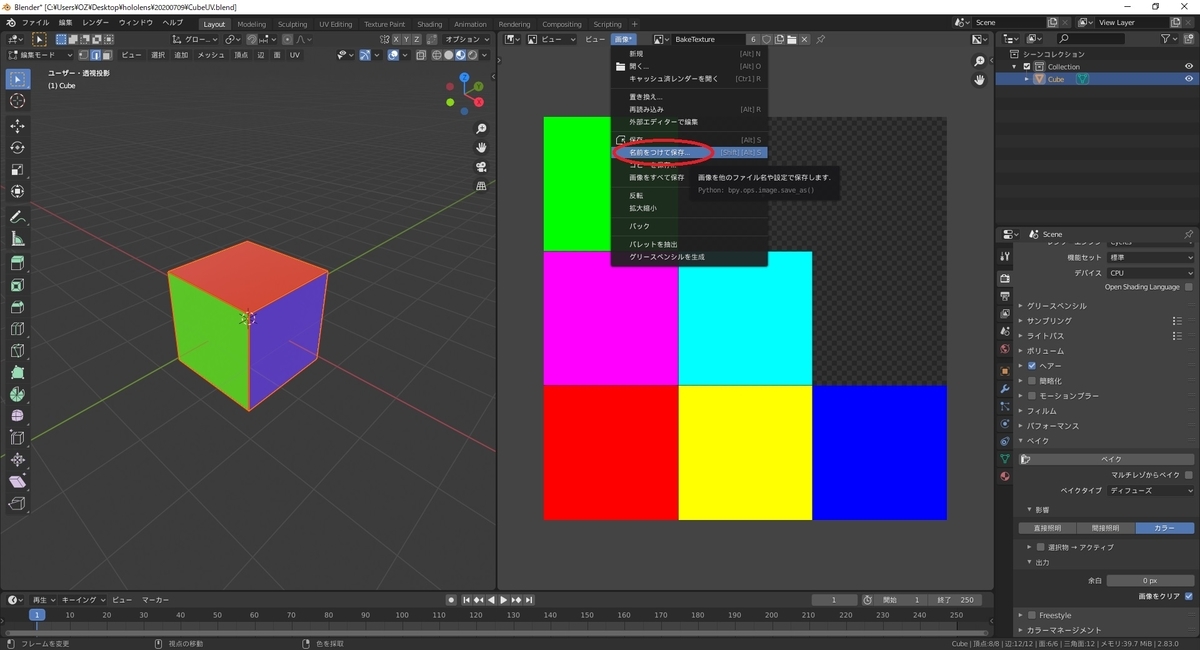The height and width of the screenshot is (650, 1200).
Task: Toggle 選択物 → アクティブ checkbox
Action: click(1041, 547)
